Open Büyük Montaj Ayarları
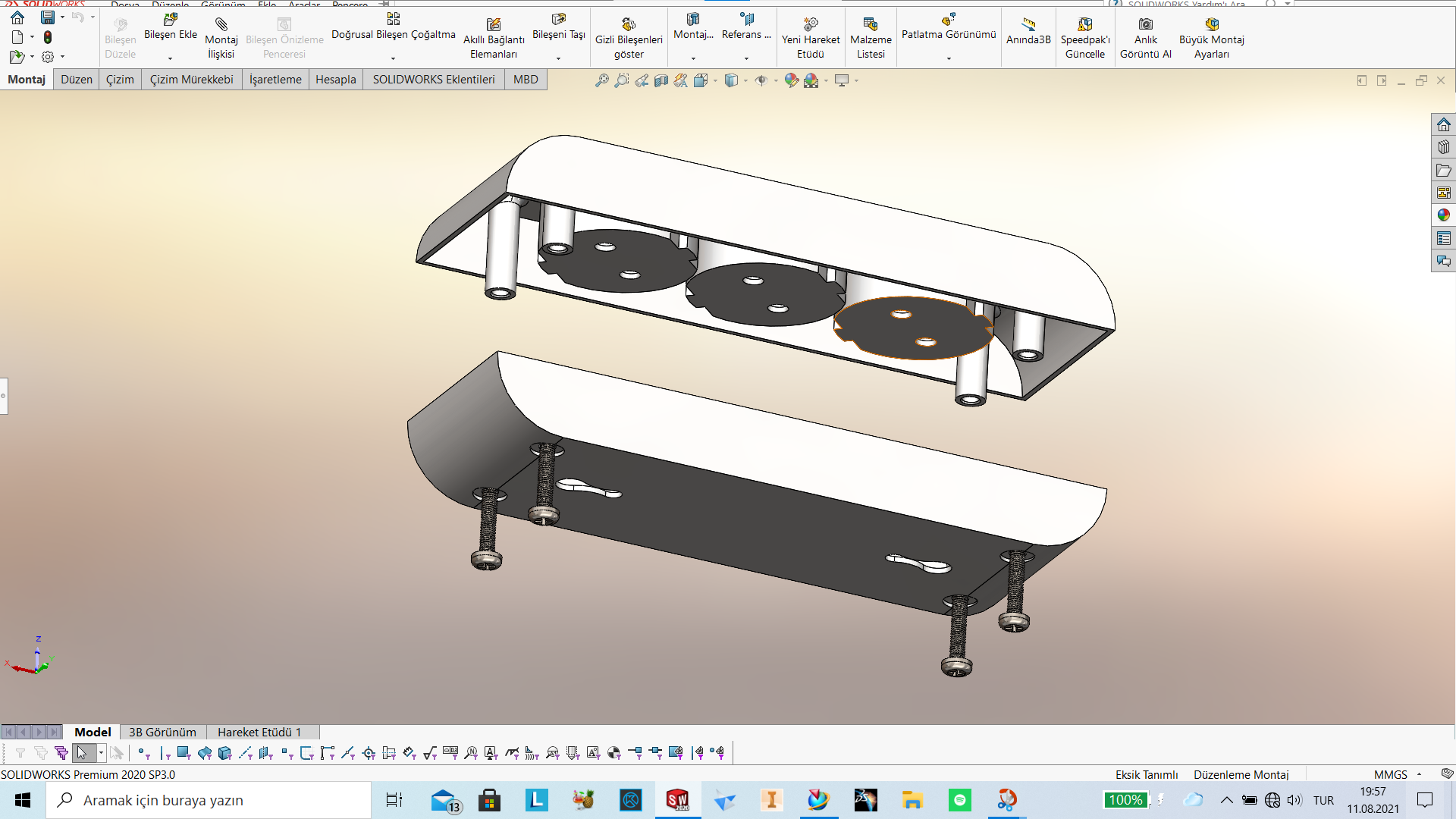Screen dimensions: 1456x819 (x=1211, y=38)
